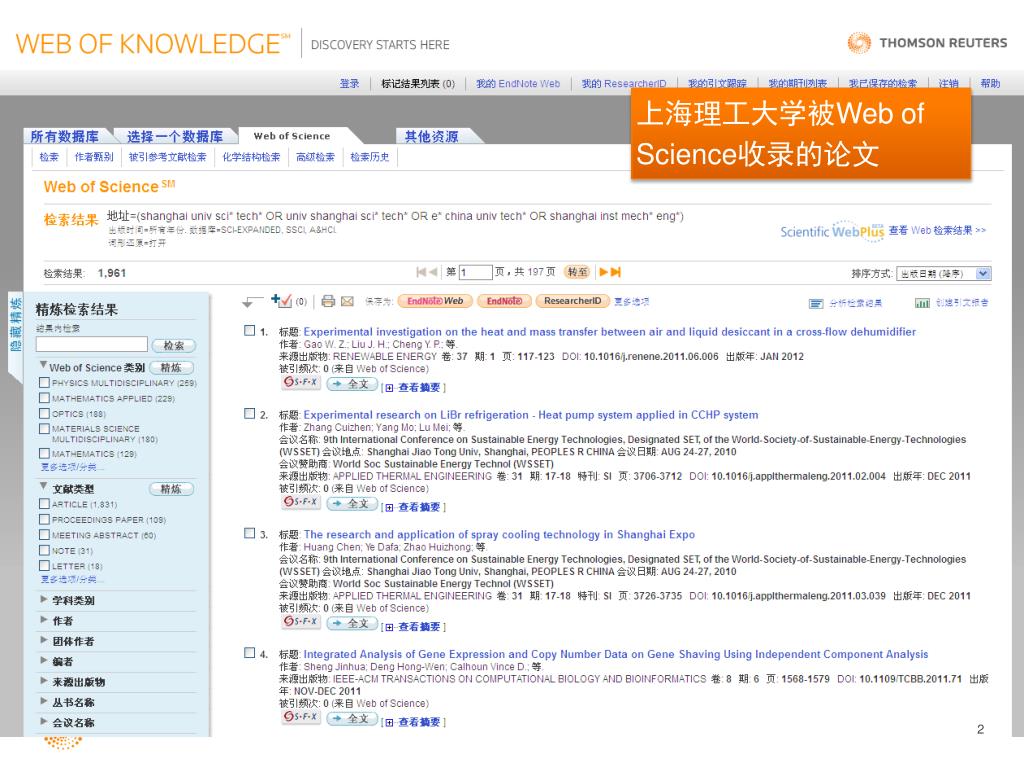Click the select-page arrow icon above checkboxes

coord(251,301)
